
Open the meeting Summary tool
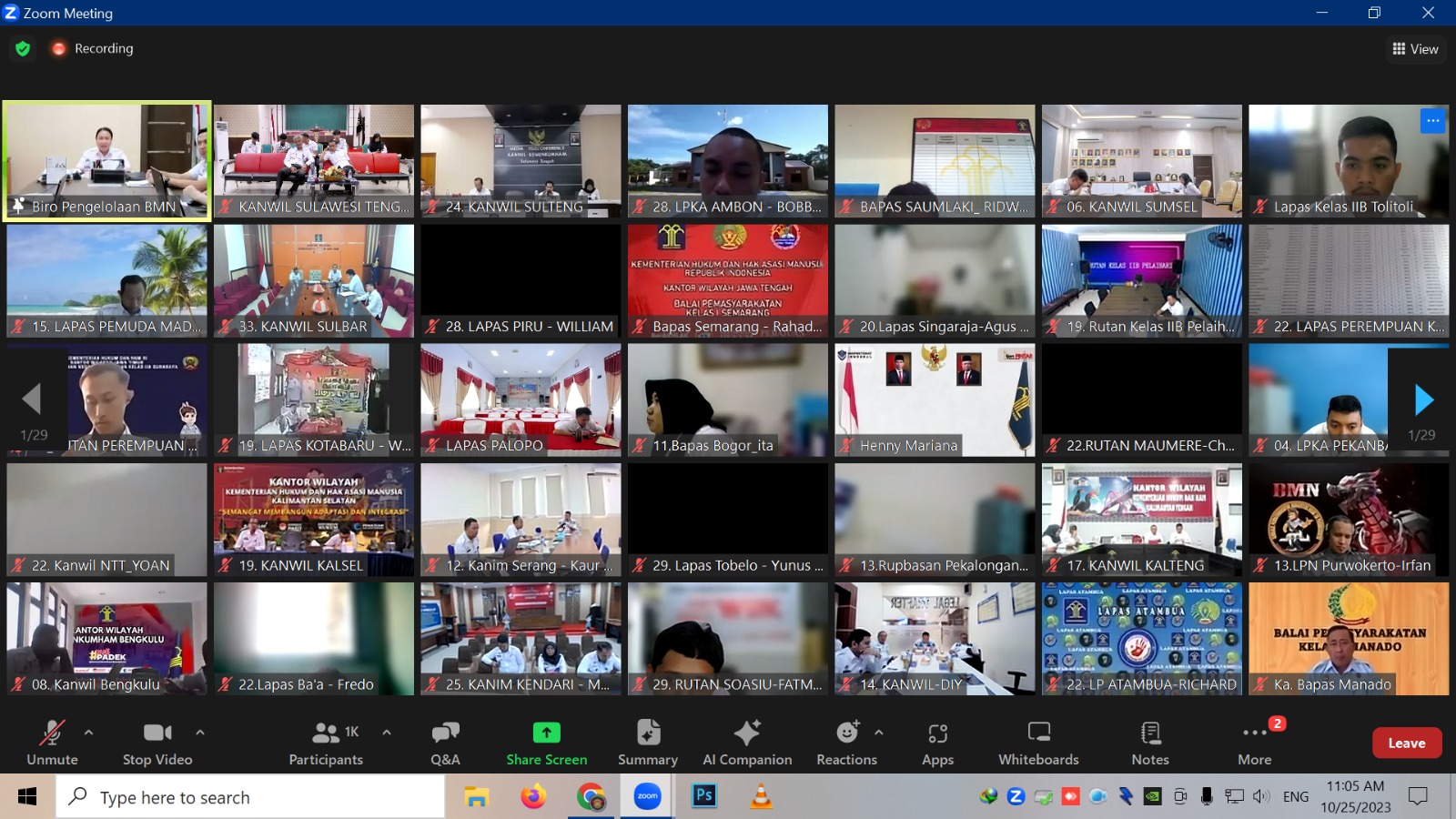point(648,743)
